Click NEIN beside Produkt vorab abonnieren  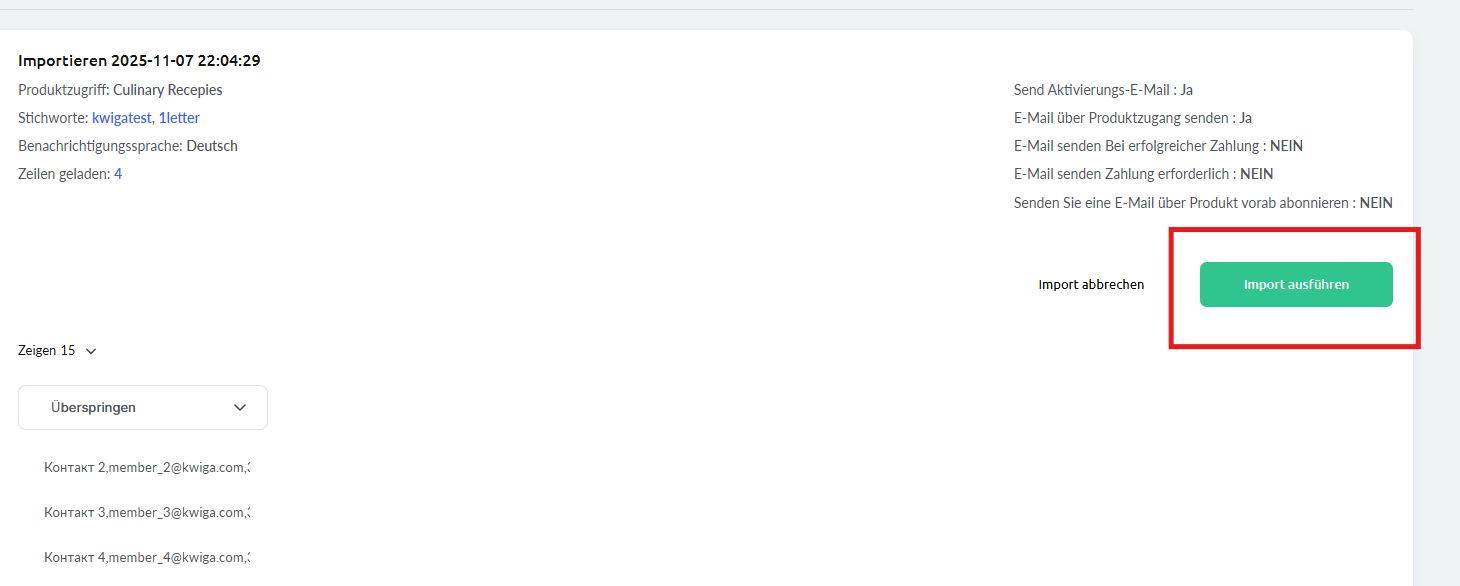(1376, 203)
